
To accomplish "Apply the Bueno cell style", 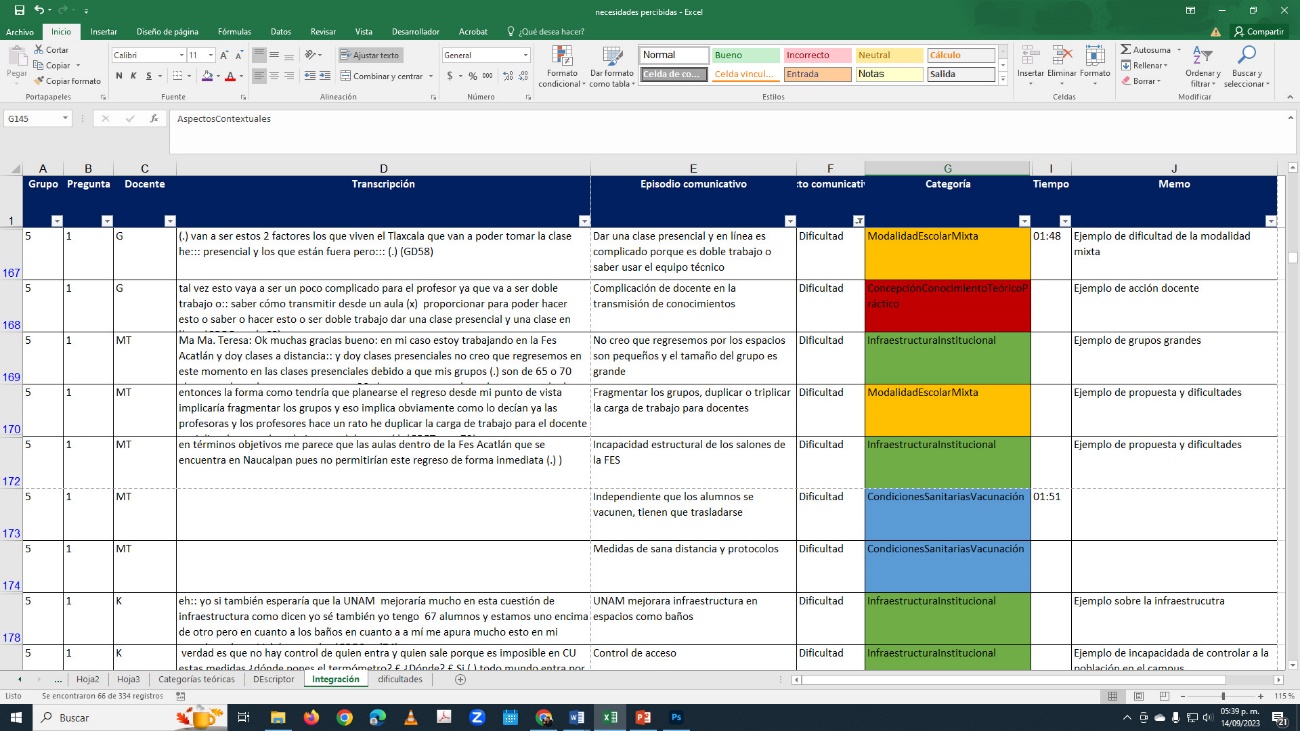I will (x=745, y=55).
